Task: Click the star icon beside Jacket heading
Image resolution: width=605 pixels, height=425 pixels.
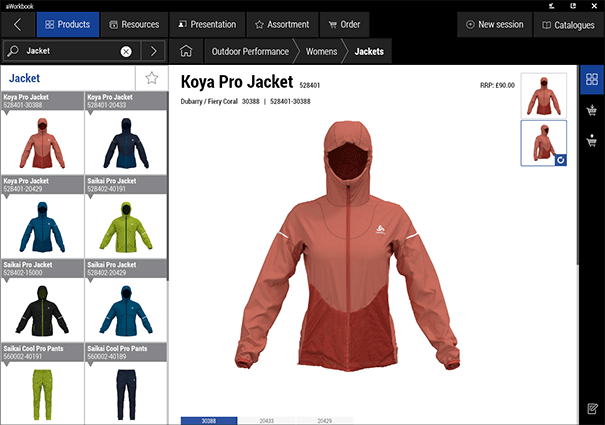Action: tap(151, 78)
